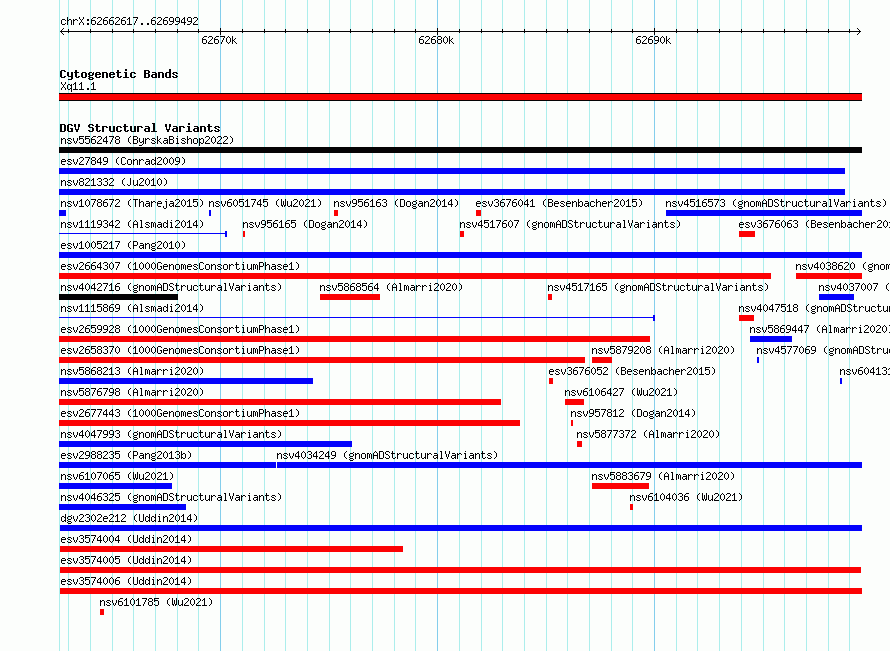Click the blue nsv5869447 variant bar

pos(771,339)
